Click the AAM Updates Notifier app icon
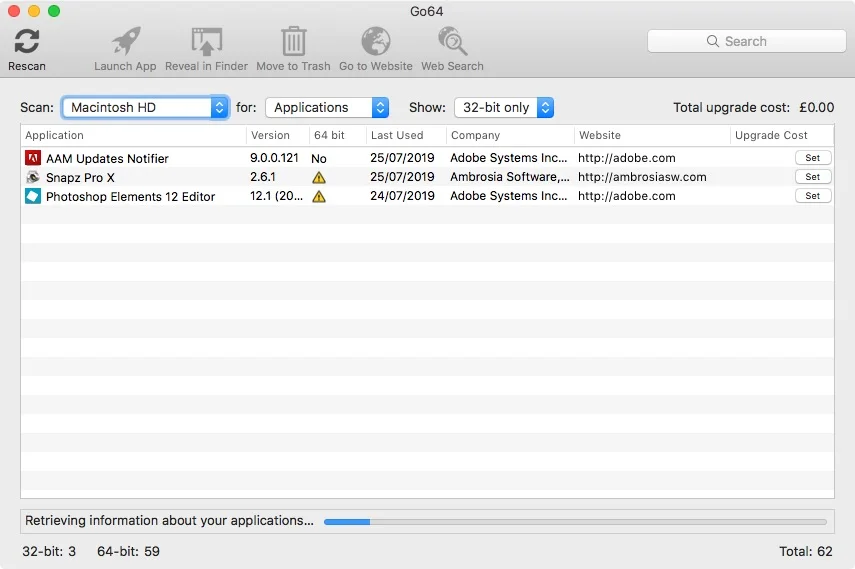This screenshot has width=855, height=569. (33, 158)
